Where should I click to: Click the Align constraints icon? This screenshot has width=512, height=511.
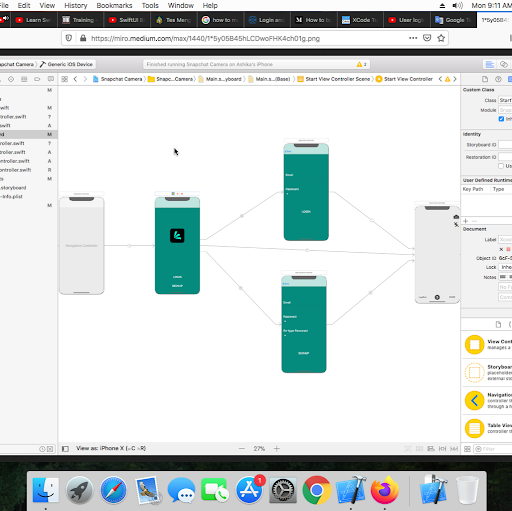tap(431, 449)
